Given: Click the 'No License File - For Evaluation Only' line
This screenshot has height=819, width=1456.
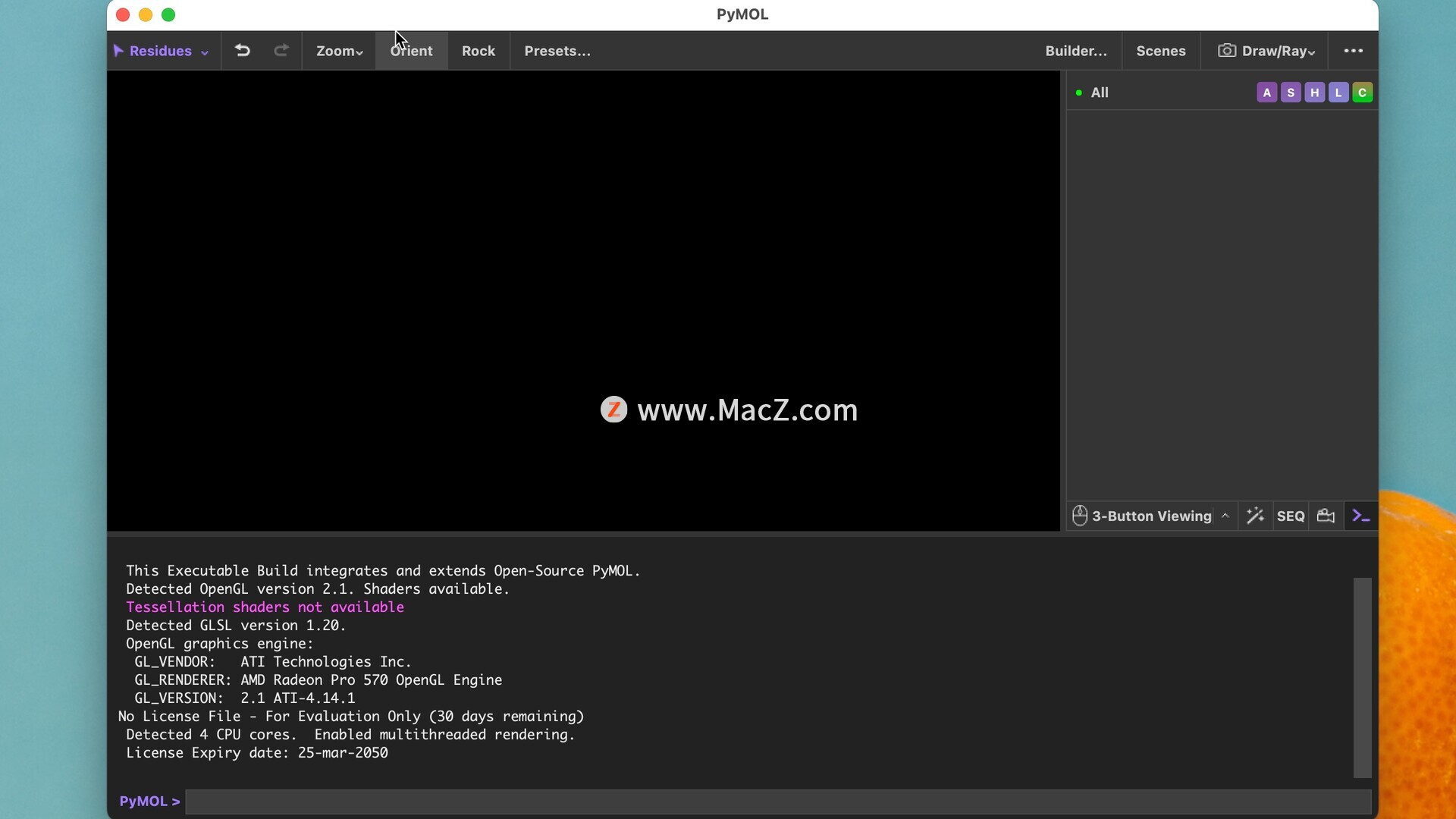Looking at the screenshot, I should 351,717.
